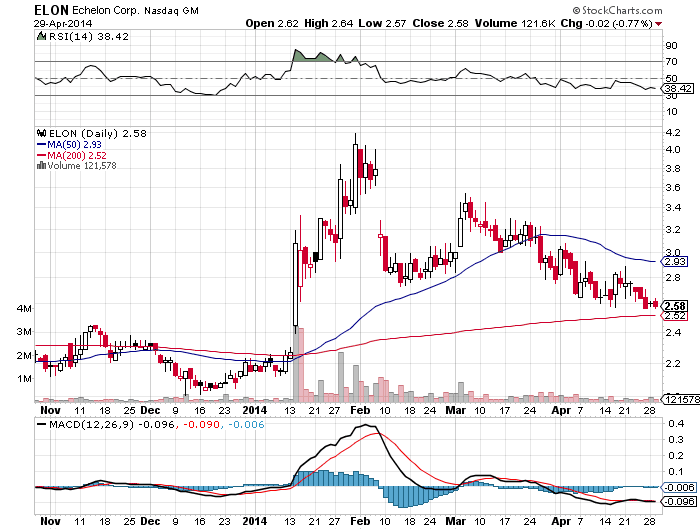
Task: Click the -0.096 tag on MACD axis
Action: pos(680,501)
